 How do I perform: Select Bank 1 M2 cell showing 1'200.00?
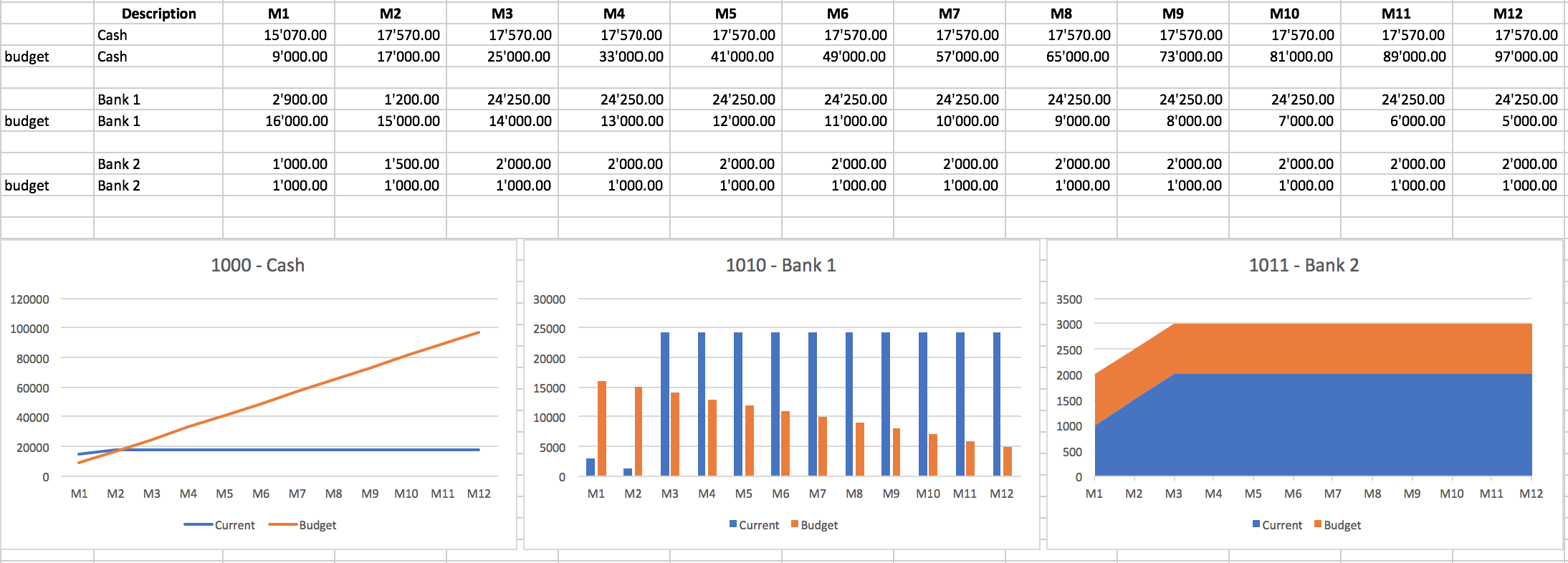click(391, 100)
